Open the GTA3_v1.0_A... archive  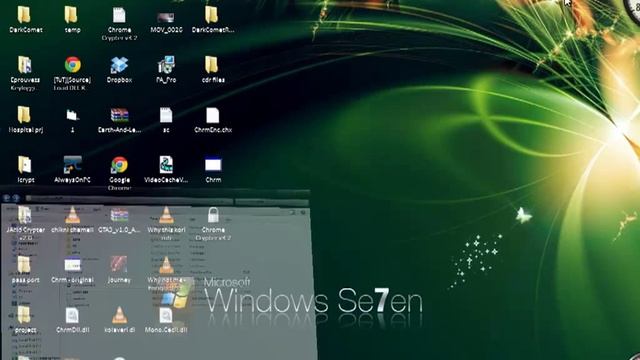pos(119,215)
